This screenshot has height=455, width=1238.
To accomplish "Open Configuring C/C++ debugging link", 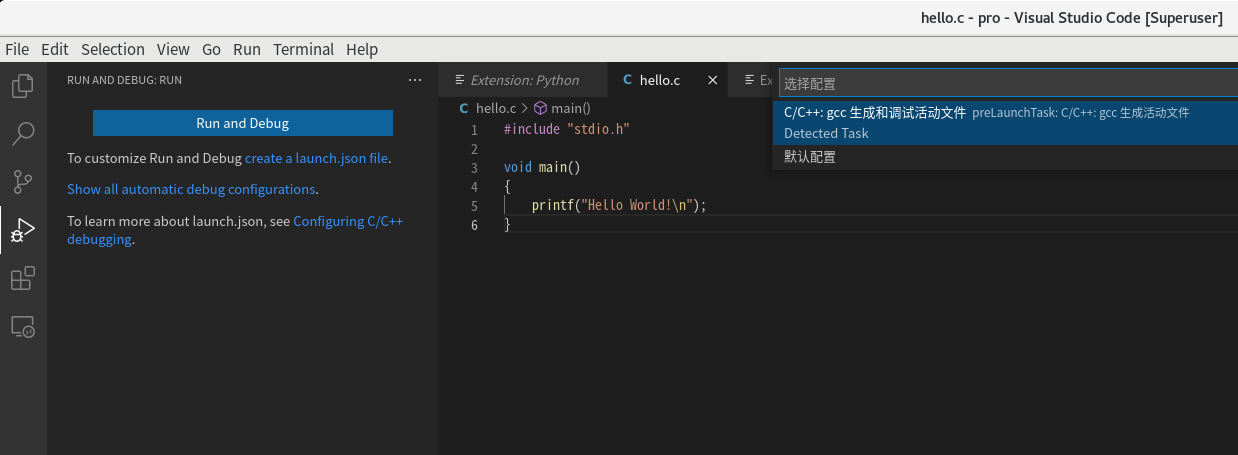I will pos(235,230).
